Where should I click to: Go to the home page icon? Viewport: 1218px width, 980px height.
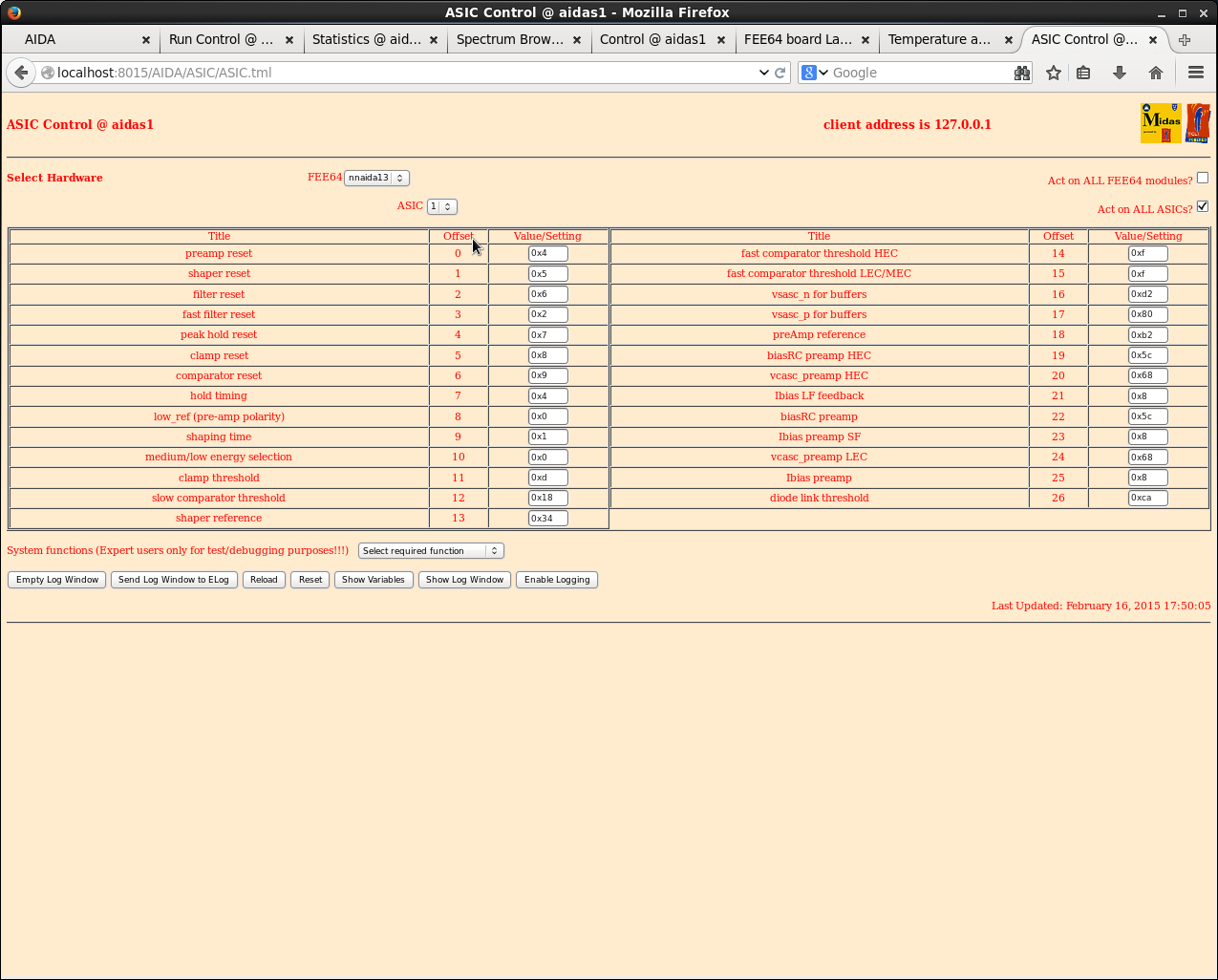tap(1156, 73)
